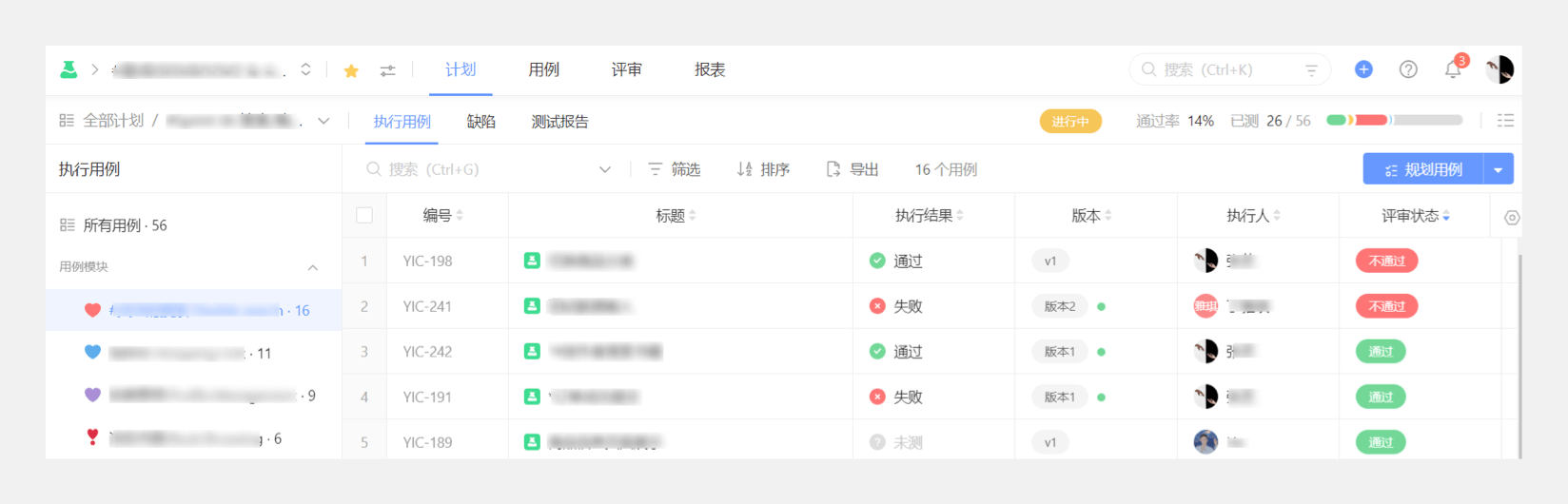This screenshot has height=504, width=1568.
Task: Click the test progress bar
Action: [1394, 121]
